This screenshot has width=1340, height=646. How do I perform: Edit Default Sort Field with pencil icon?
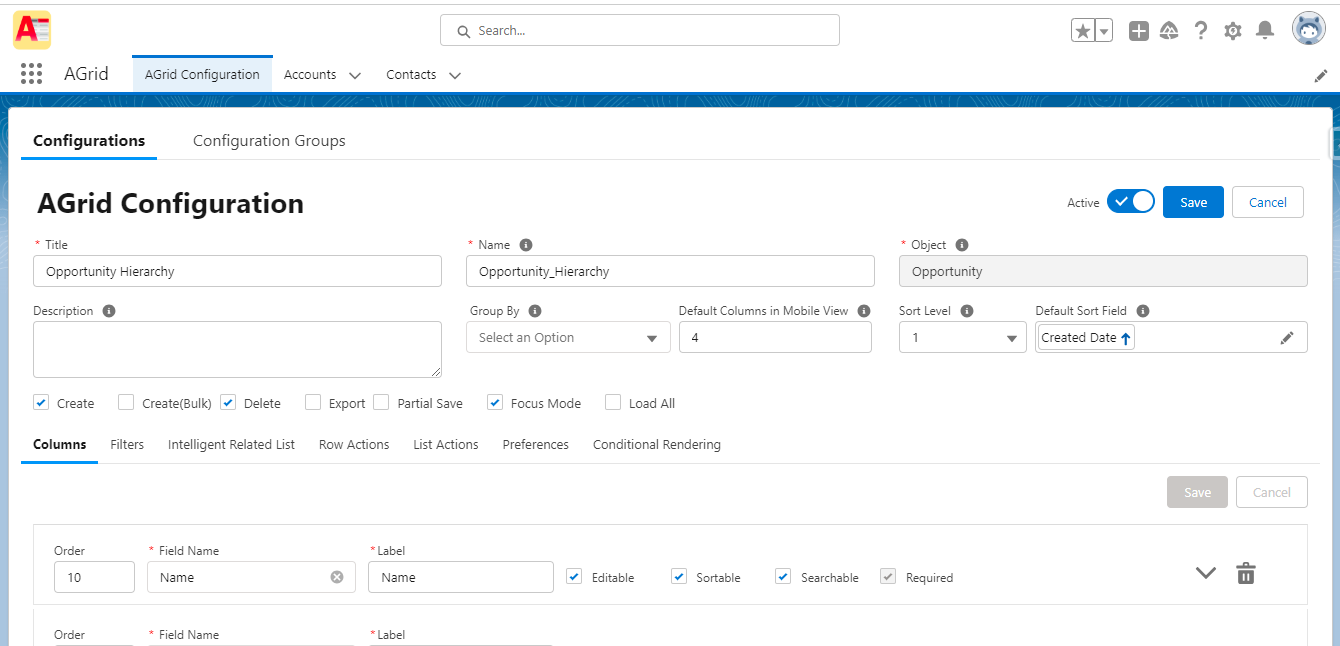pos(1287,338)
